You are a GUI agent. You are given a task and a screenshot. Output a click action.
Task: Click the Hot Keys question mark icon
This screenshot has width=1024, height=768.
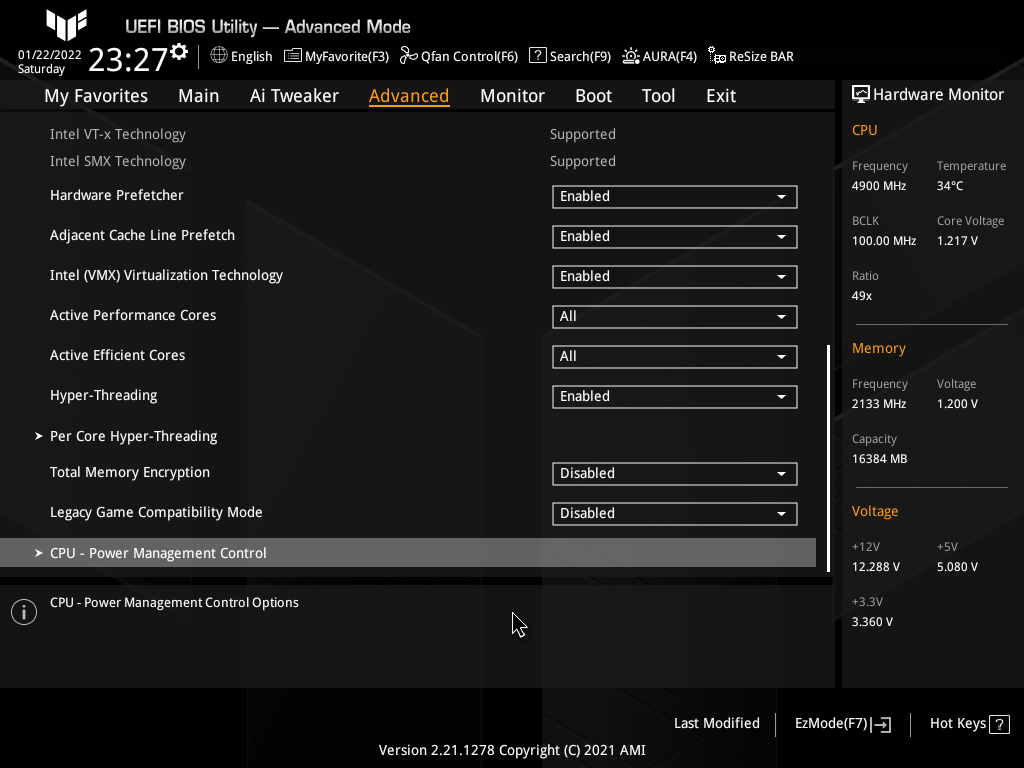[x=999, y=724]
